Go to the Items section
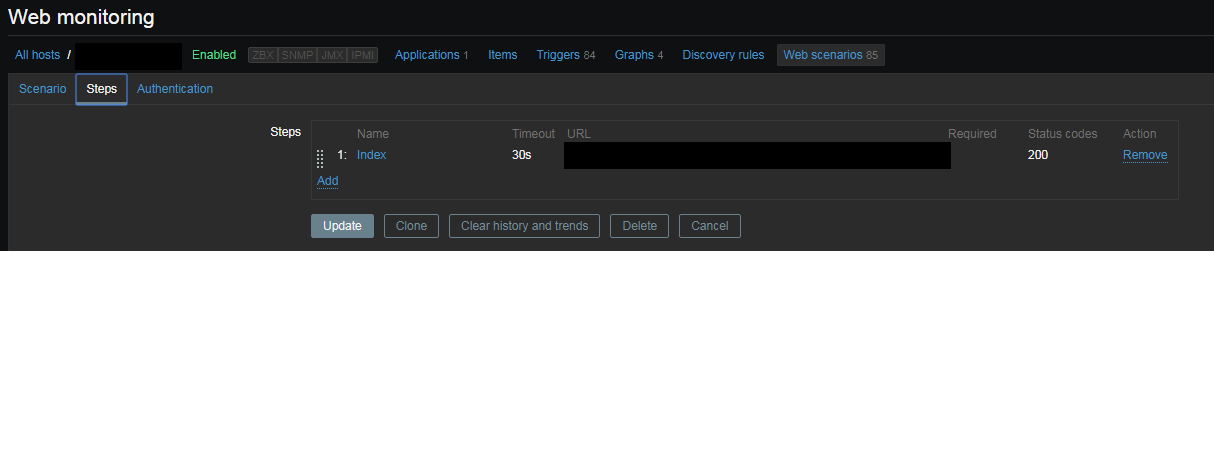Viewport: 1214px width, 460px height. [503, 55]
